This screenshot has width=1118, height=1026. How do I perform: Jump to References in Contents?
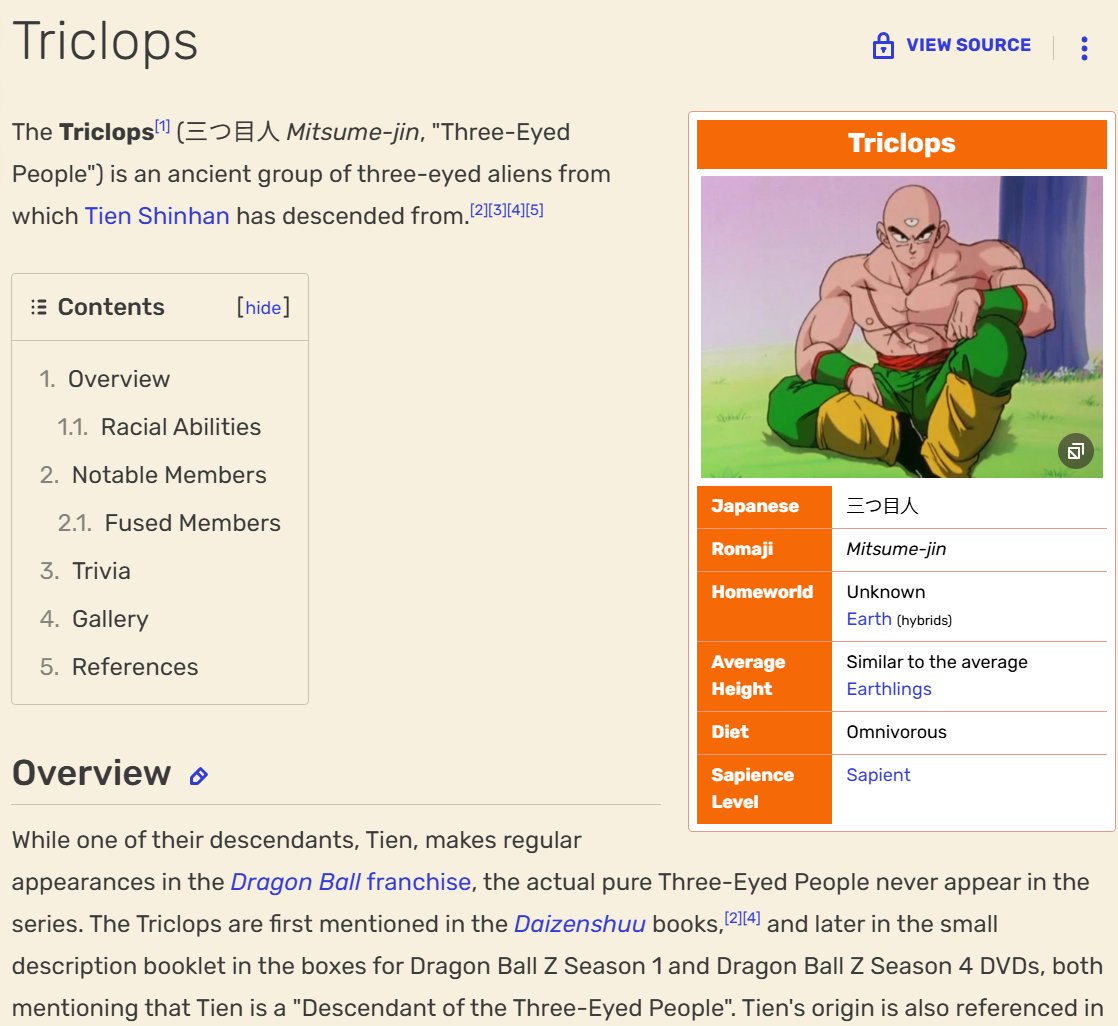pos(135,667)
